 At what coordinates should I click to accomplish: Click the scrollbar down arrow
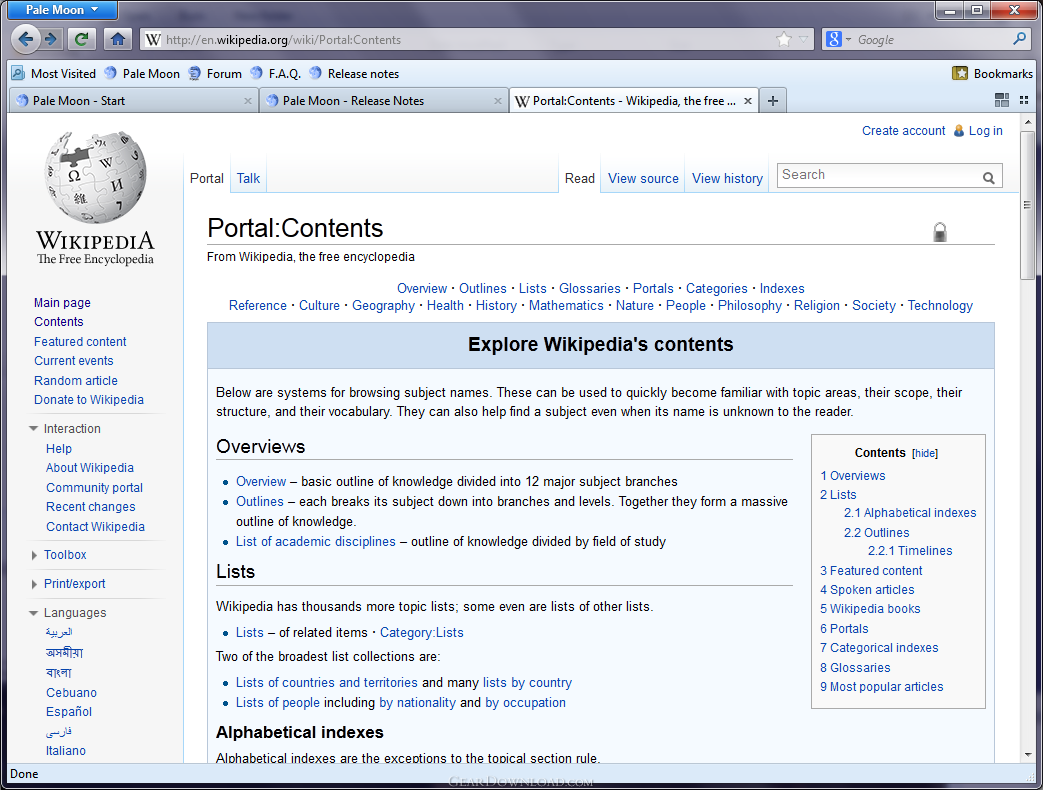tap(1028, 755)
